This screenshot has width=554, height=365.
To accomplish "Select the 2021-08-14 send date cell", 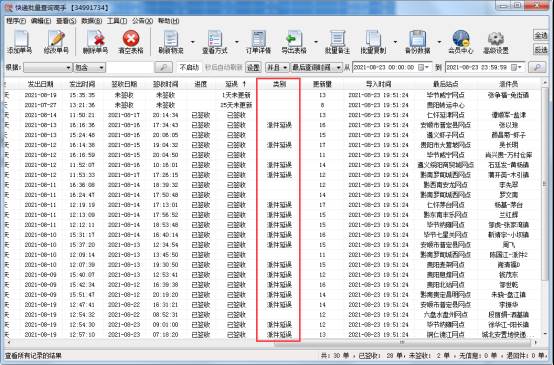I will [40, 115].
